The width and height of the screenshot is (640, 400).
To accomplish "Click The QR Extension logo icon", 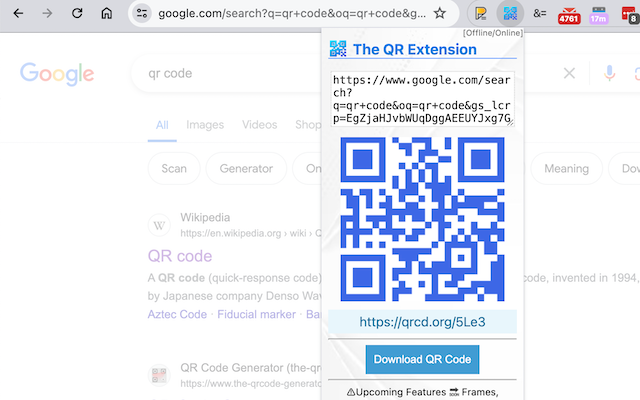I will [x=338, y=49].
